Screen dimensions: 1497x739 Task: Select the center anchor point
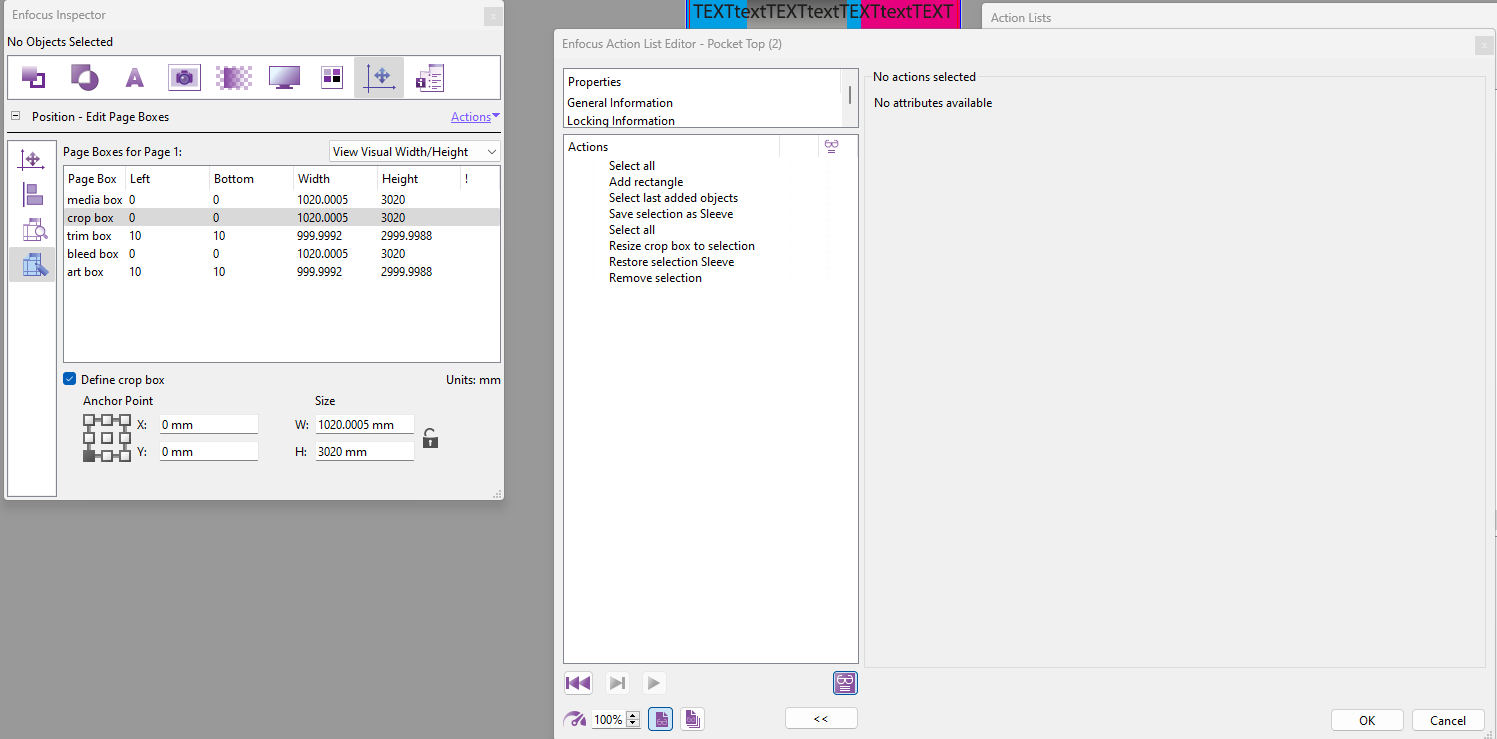[x=107, y=437]
